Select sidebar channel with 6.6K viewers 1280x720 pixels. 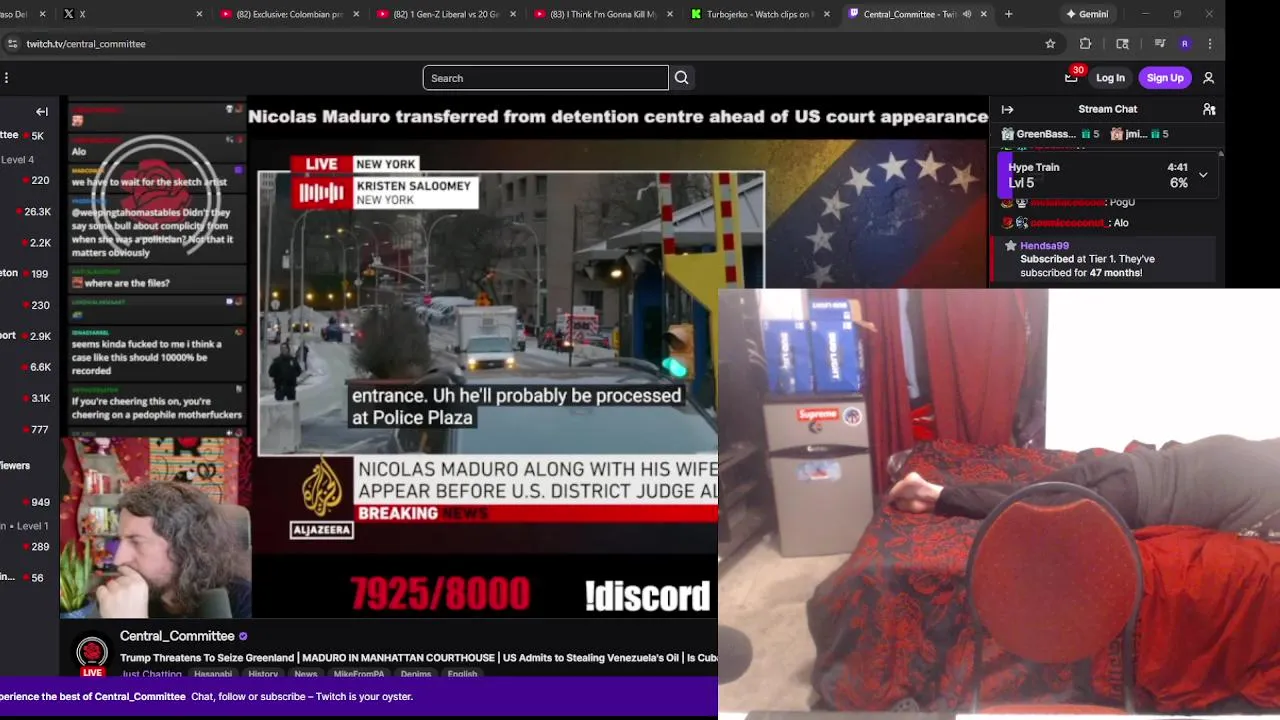tap(30, 367)
